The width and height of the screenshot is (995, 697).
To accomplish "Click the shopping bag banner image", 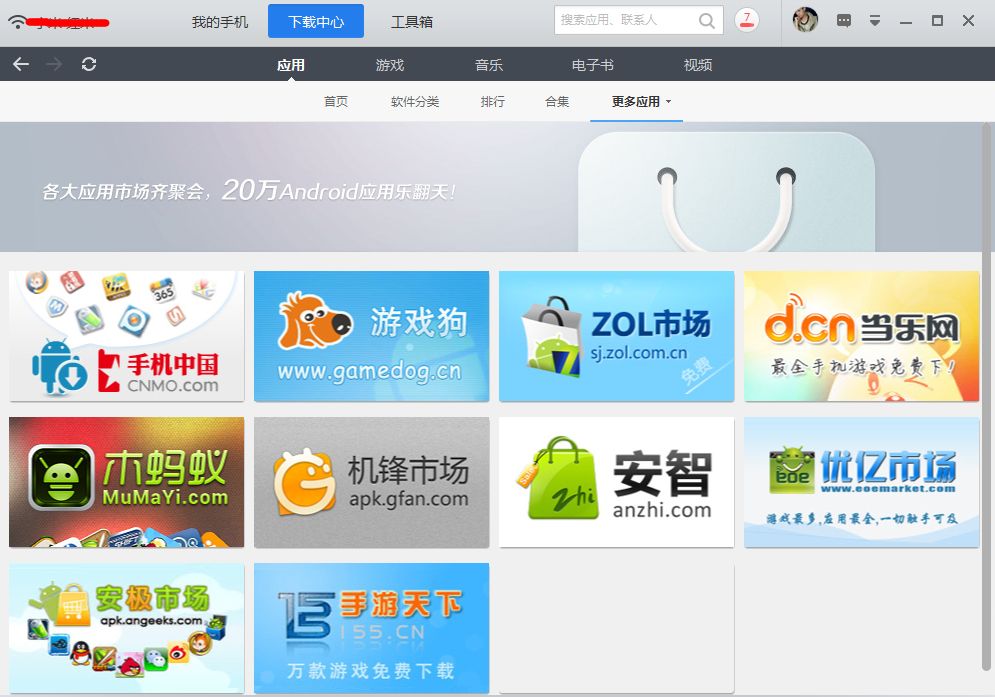I will click(726, 192).
